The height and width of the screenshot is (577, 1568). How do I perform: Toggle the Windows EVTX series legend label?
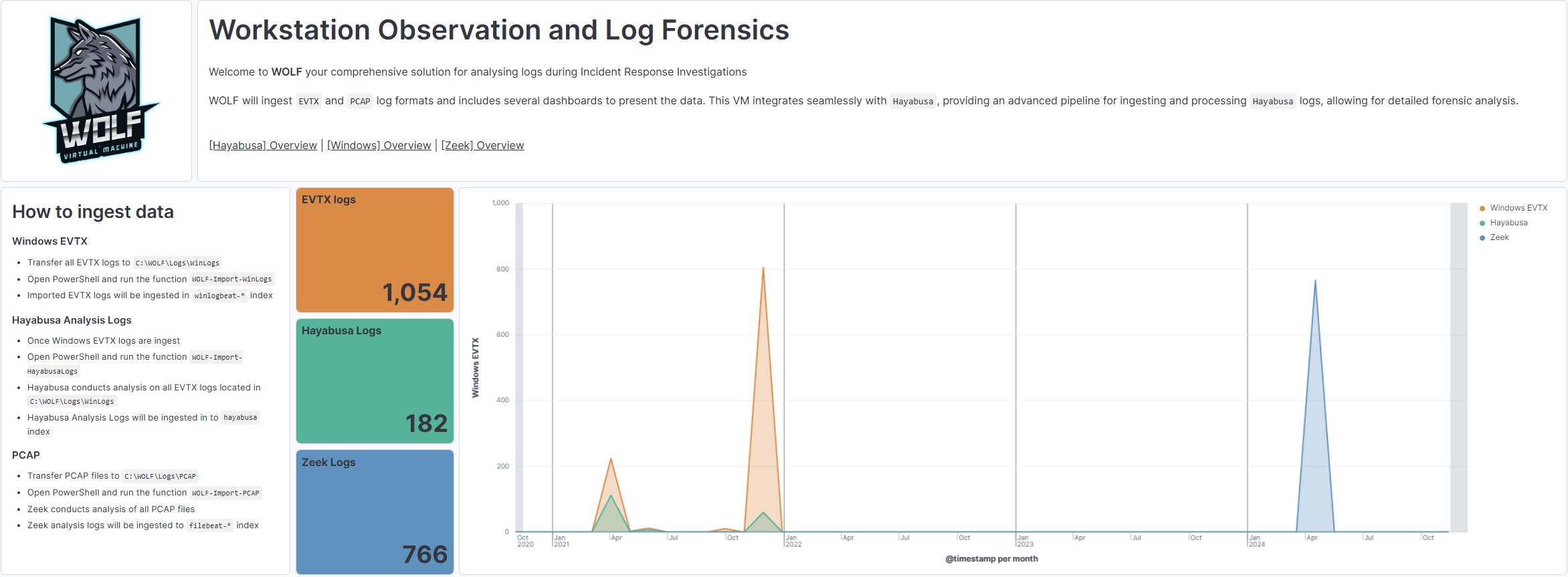1518,208
